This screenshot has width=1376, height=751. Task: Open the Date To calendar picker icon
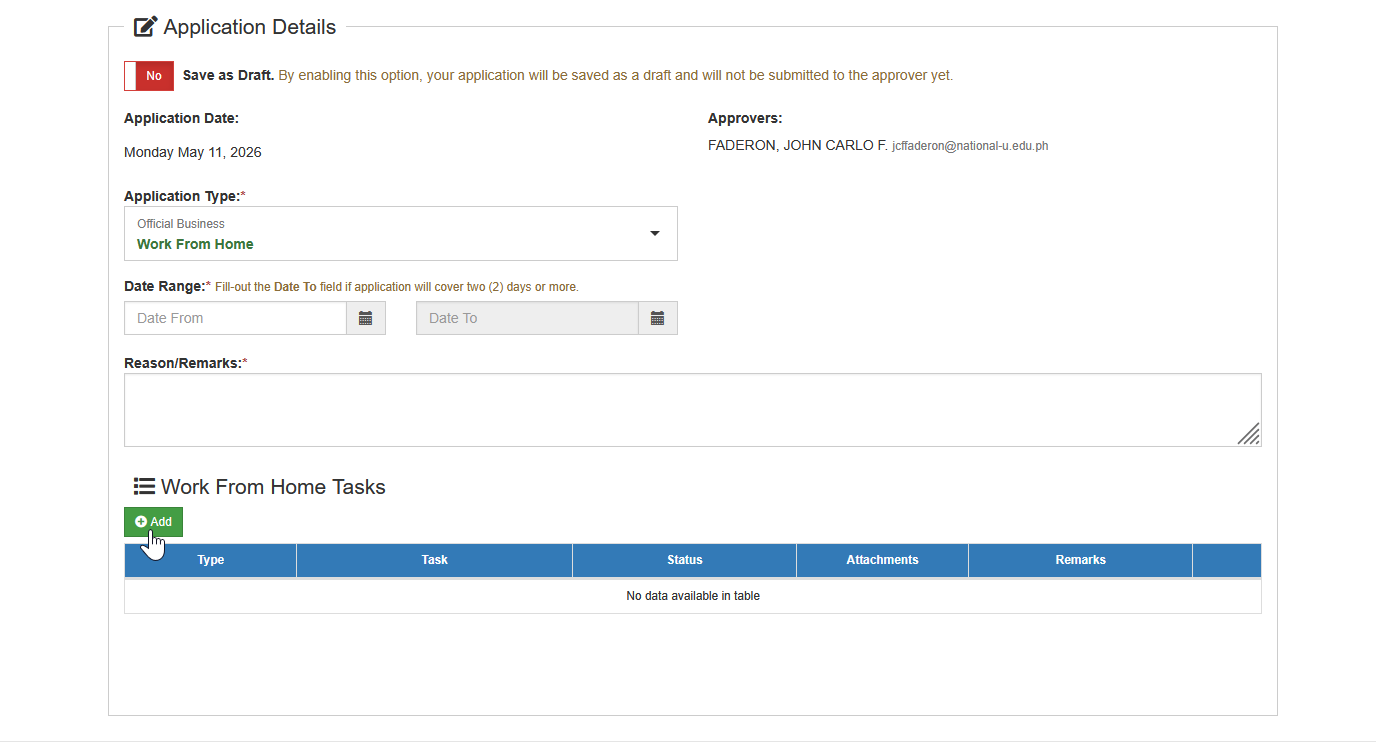[x=658, y=318]
